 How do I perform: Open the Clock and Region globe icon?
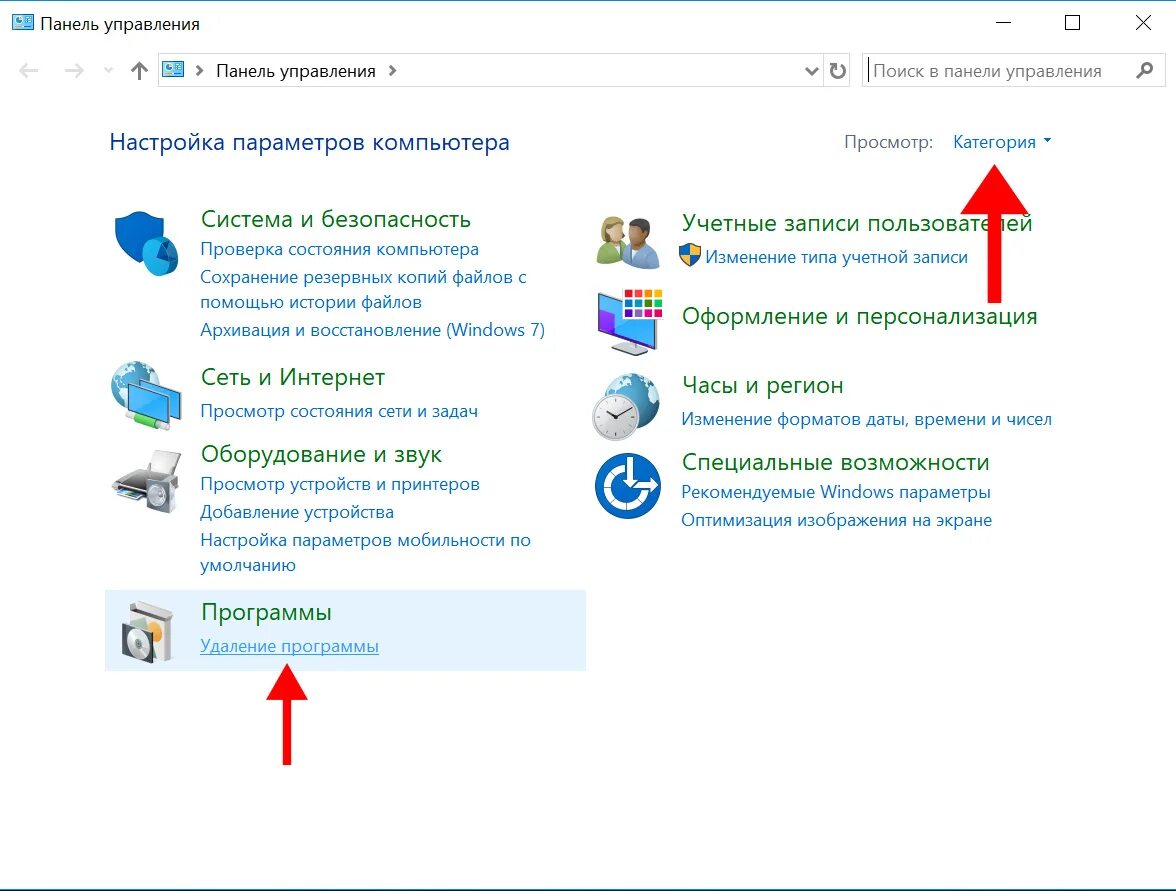pos(626,406)
